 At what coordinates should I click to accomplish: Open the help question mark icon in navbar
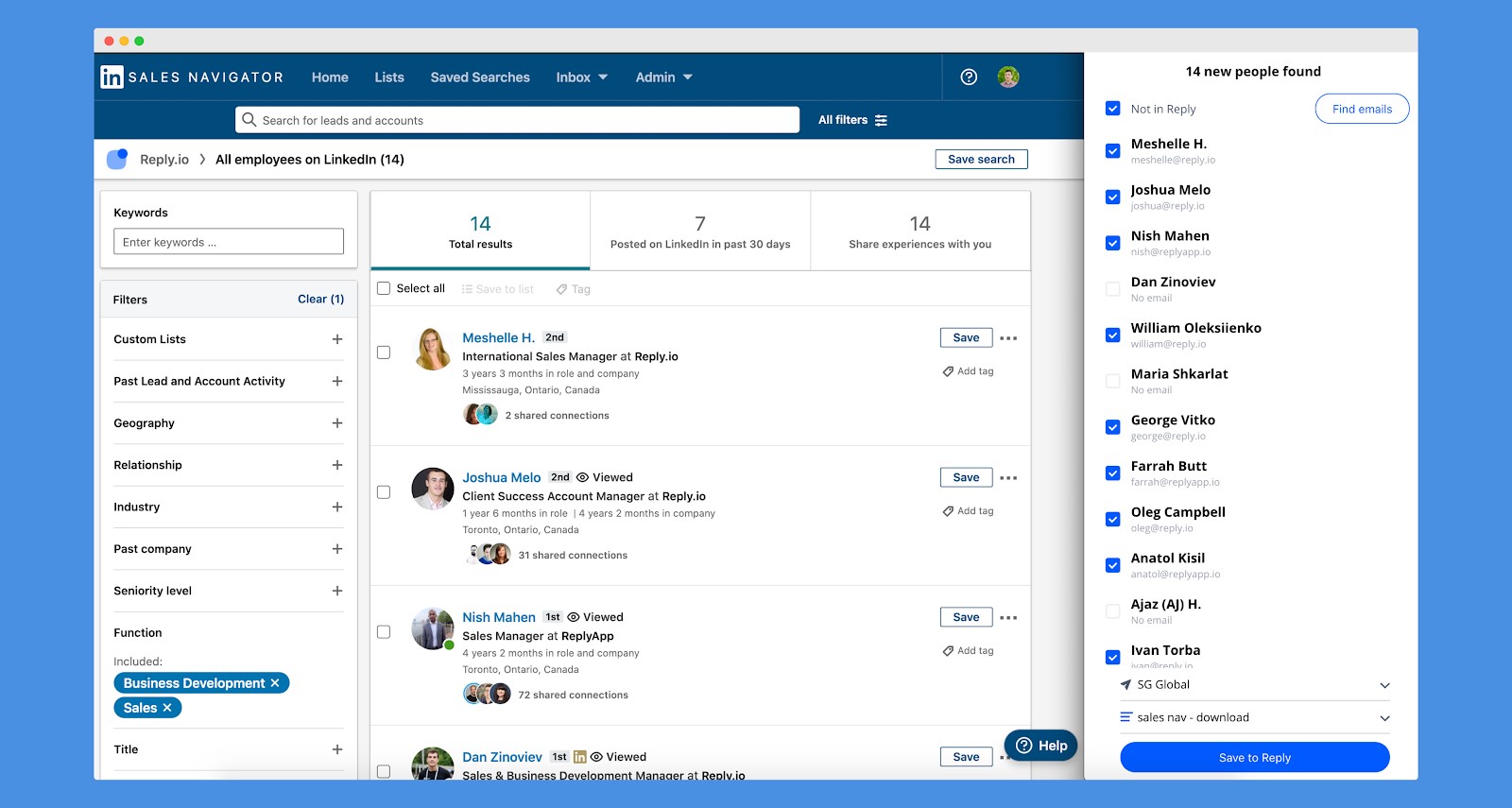coord(969,77)
